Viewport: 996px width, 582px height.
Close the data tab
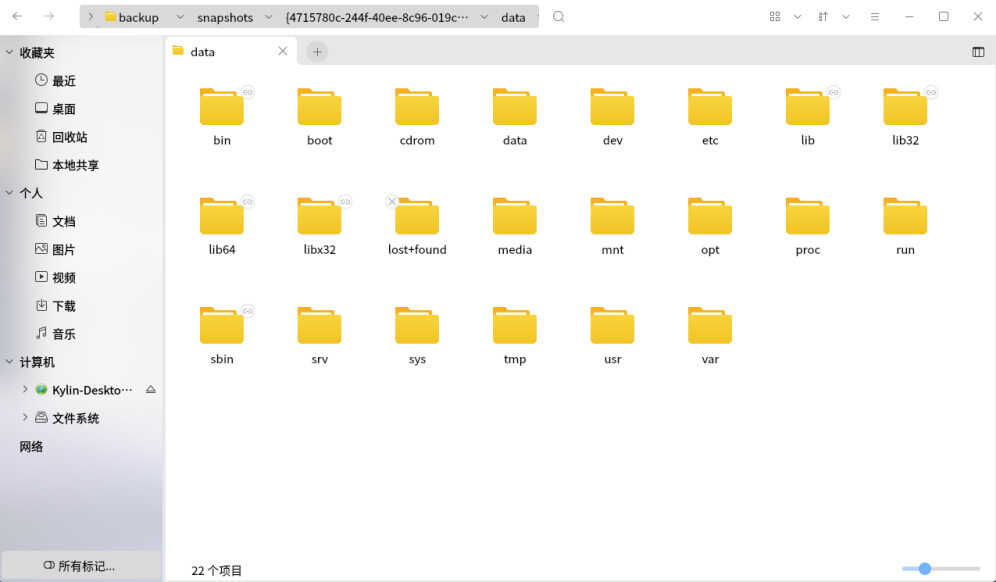tap(283, 51)
